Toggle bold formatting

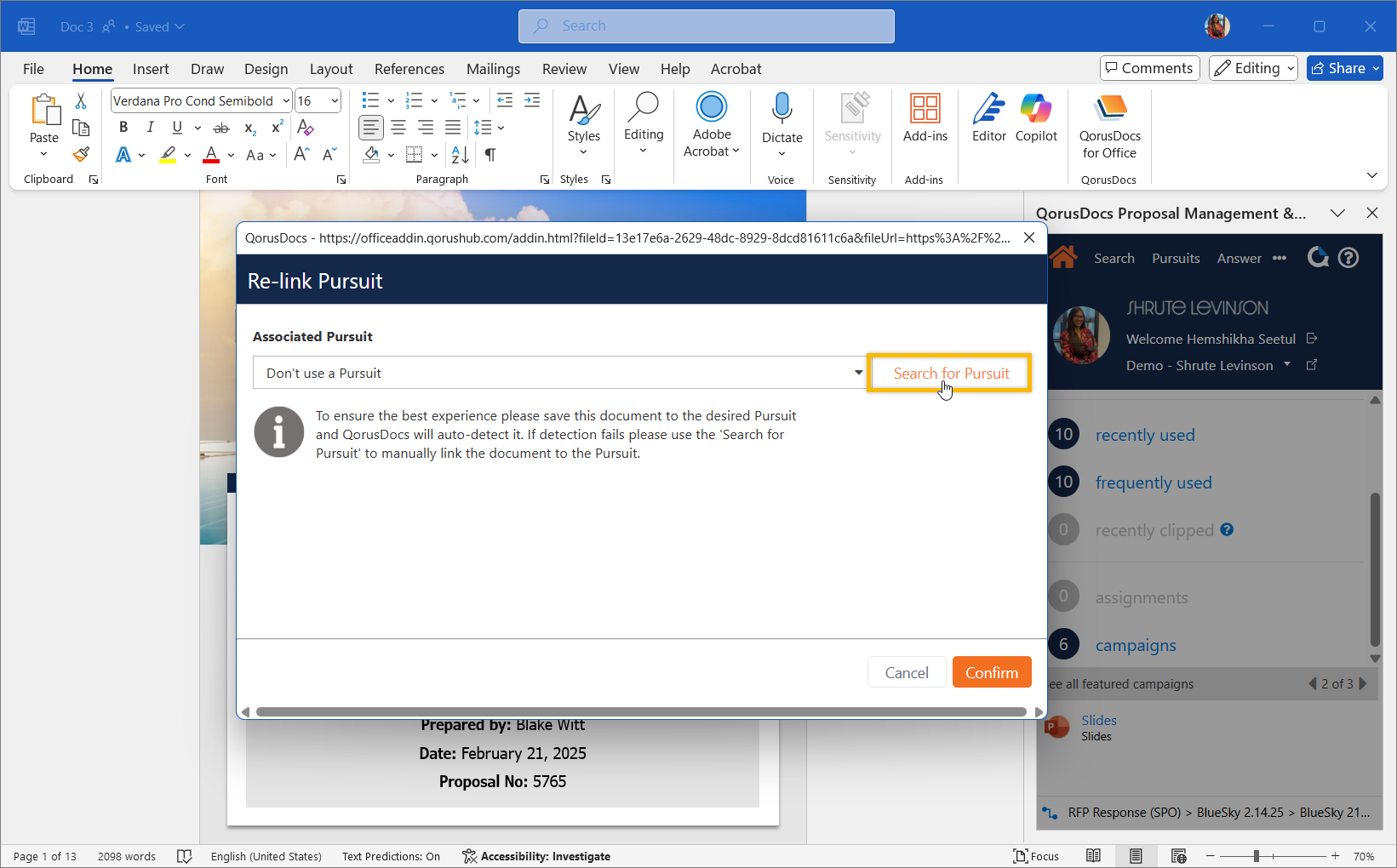tap(123, 128)
